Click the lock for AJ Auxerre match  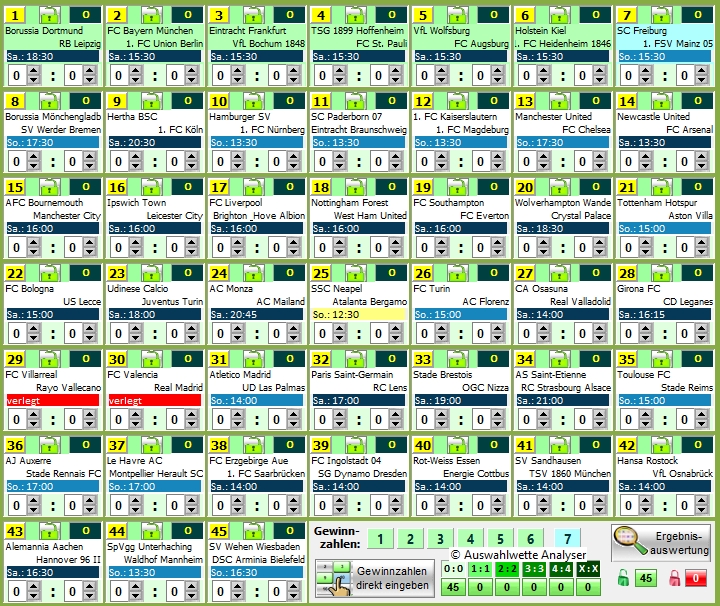[50, 445]
